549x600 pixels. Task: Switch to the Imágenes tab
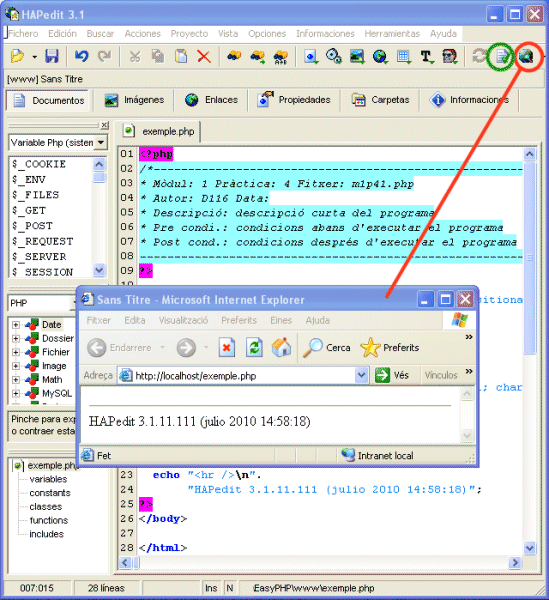[x=134, y=100]
